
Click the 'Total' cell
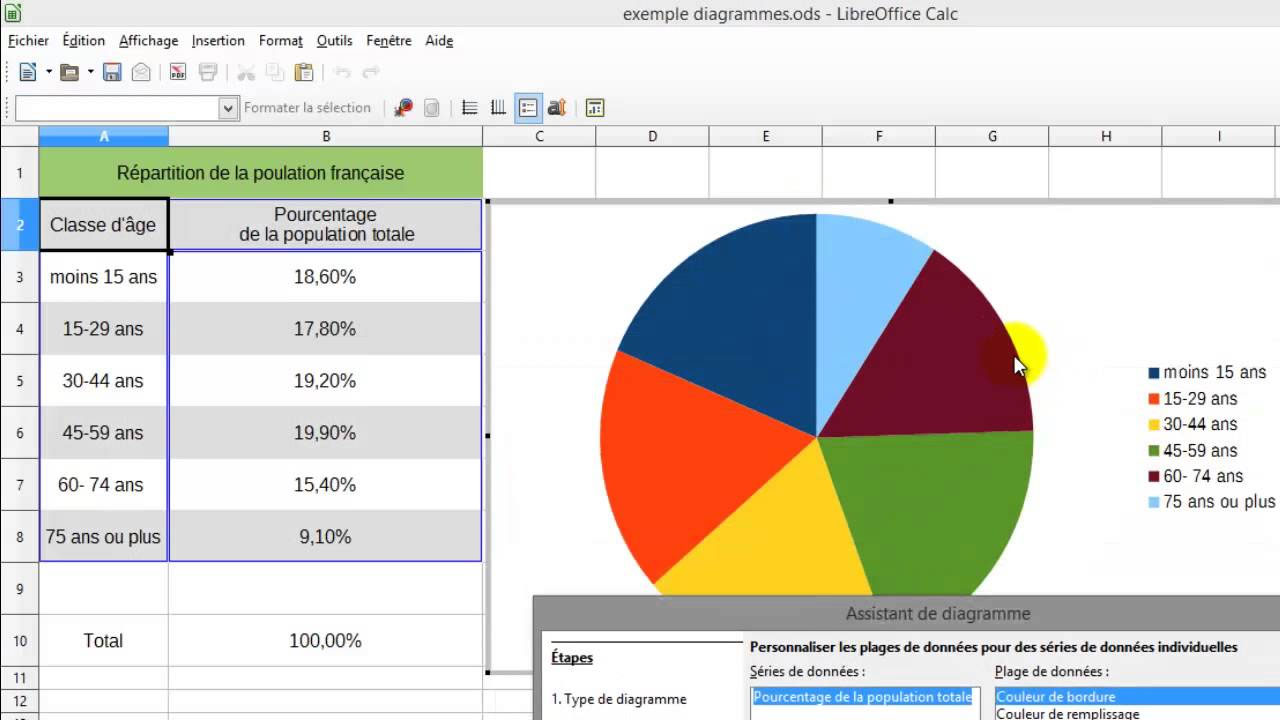click(x=103, y=641)
